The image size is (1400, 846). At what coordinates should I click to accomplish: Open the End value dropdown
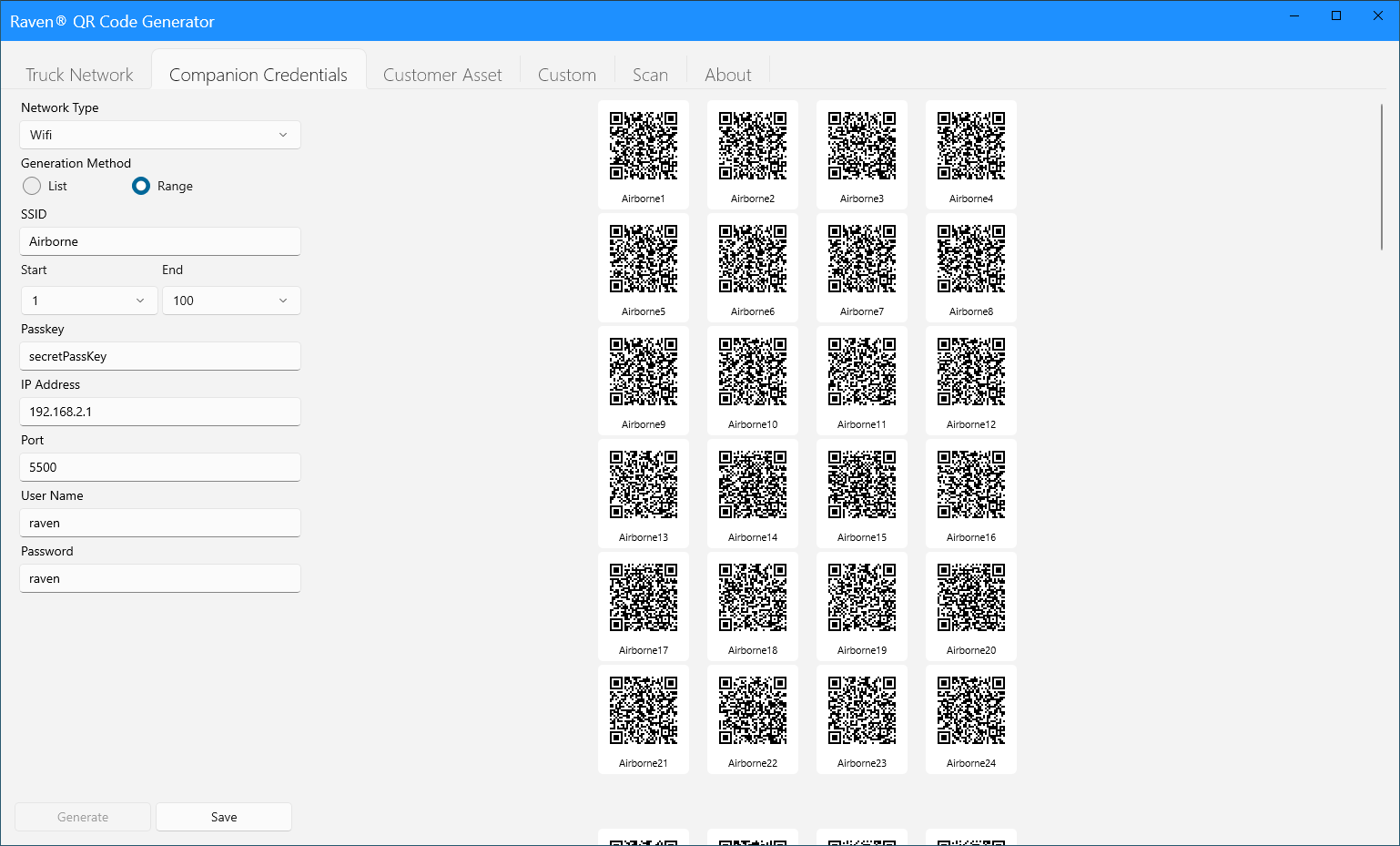231,301
